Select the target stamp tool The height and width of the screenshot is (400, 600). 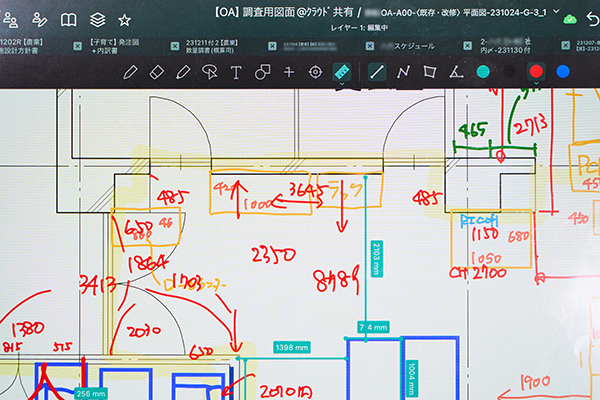(315, 72)
